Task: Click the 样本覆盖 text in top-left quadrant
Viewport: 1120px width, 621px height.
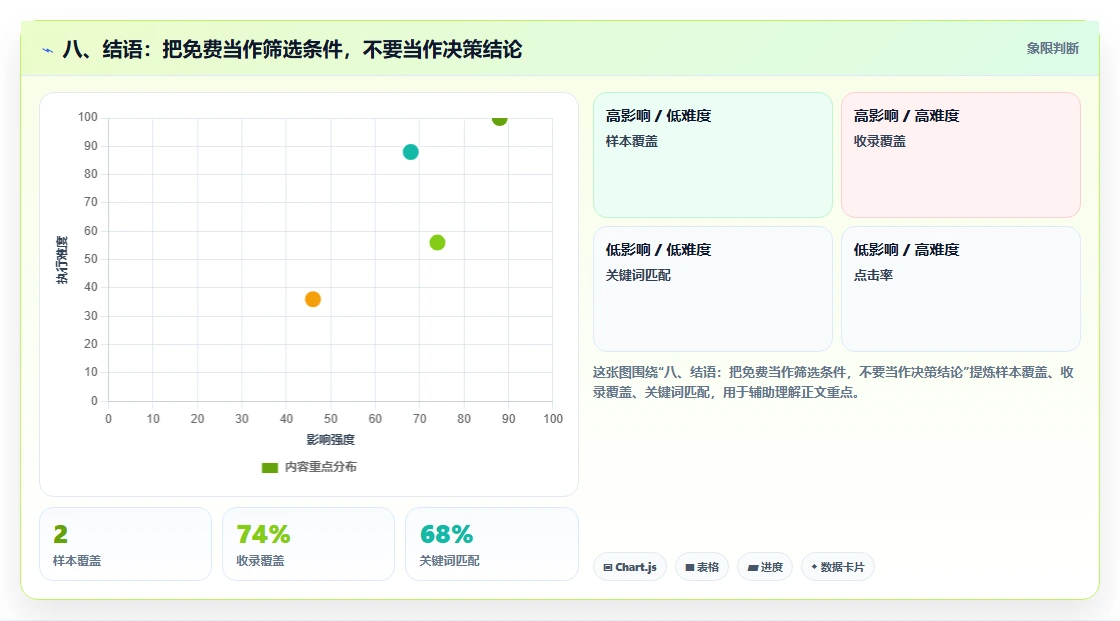Action: click(631, 141)
